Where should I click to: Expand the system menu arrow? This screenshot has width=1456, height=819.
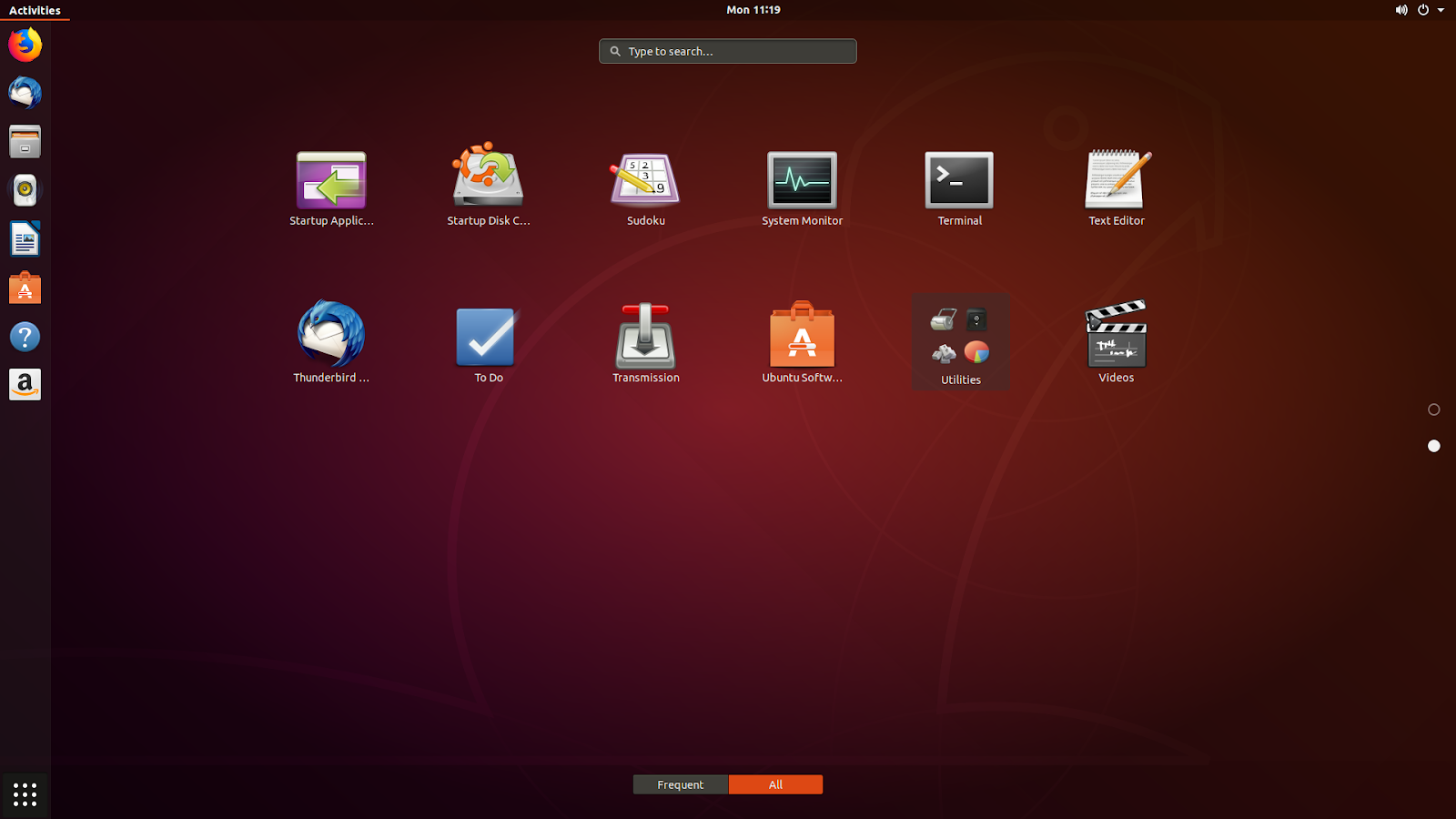pyautogui.click(x=1441, y=10)
